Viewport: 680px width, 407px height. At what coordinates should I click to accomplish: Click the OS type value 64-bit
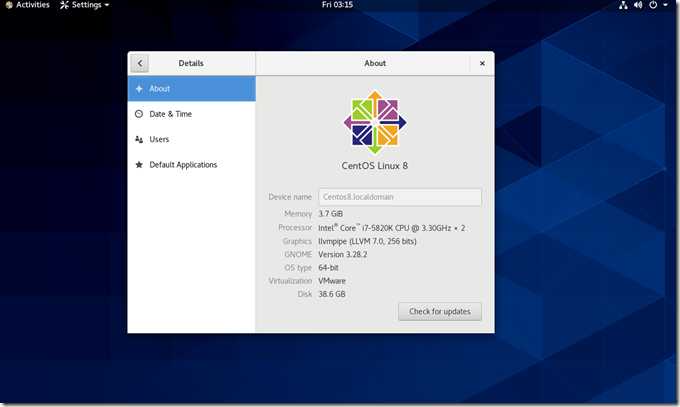328,268
